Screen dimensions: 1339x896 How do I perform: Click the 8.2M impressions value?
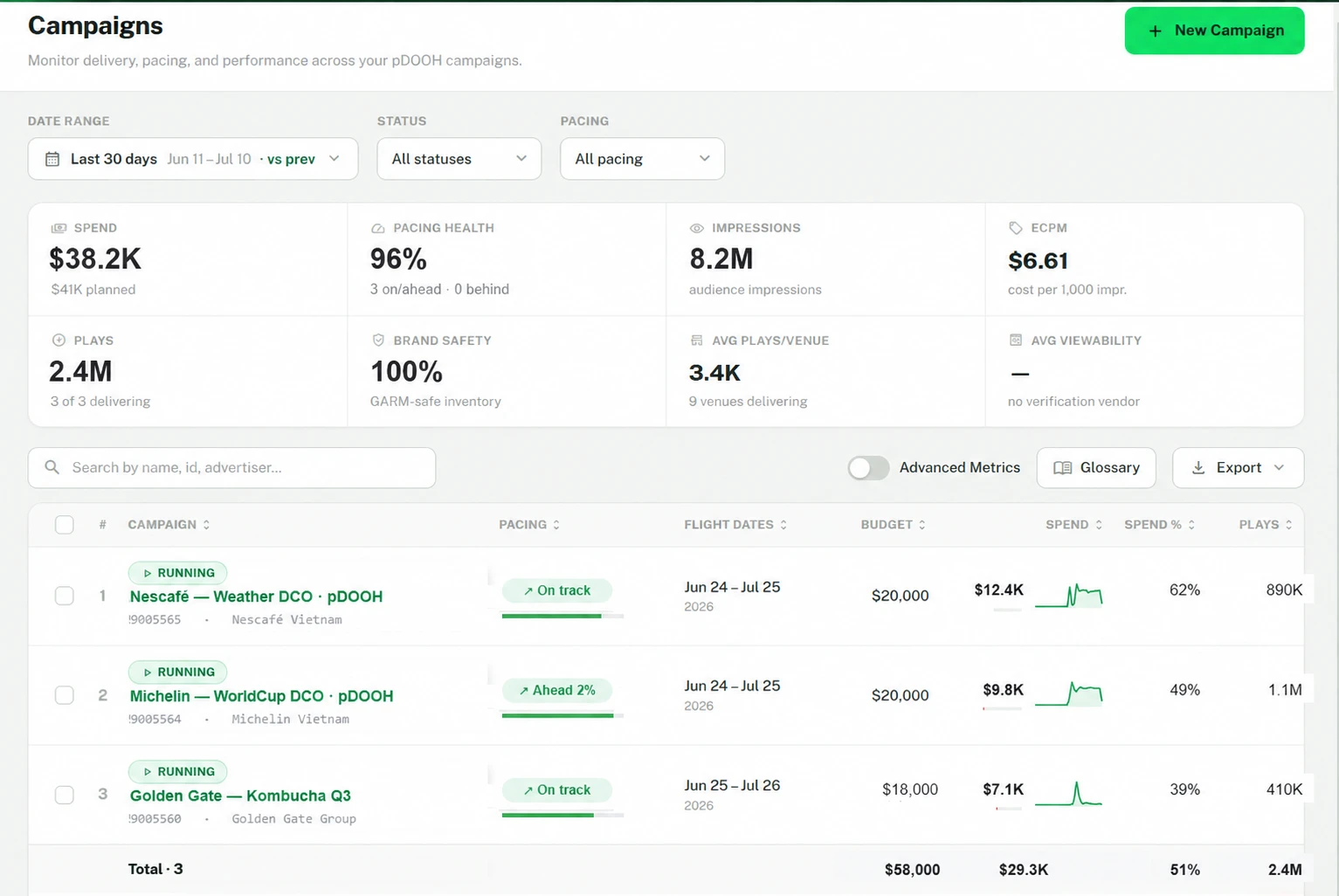coord(721,259)
